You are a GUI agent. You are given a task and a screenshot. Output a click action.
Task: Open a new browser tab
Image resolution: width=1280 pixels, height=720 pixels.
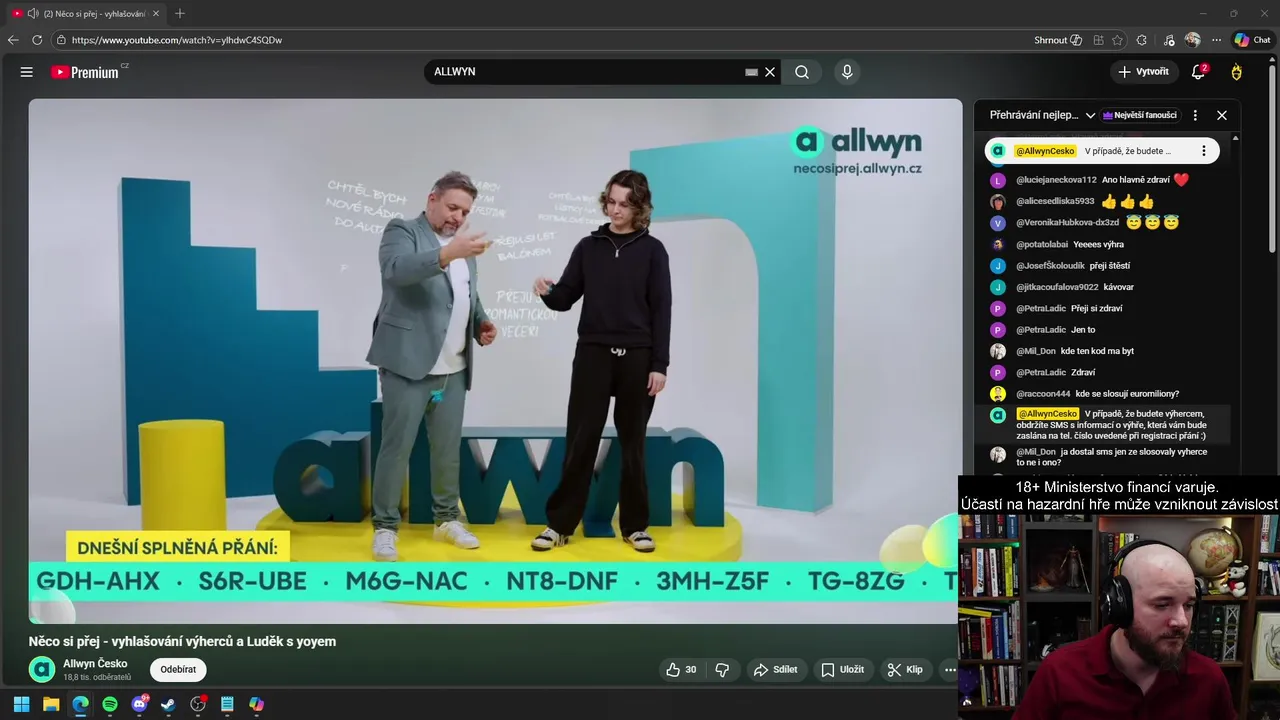click(x=180, y=13)
